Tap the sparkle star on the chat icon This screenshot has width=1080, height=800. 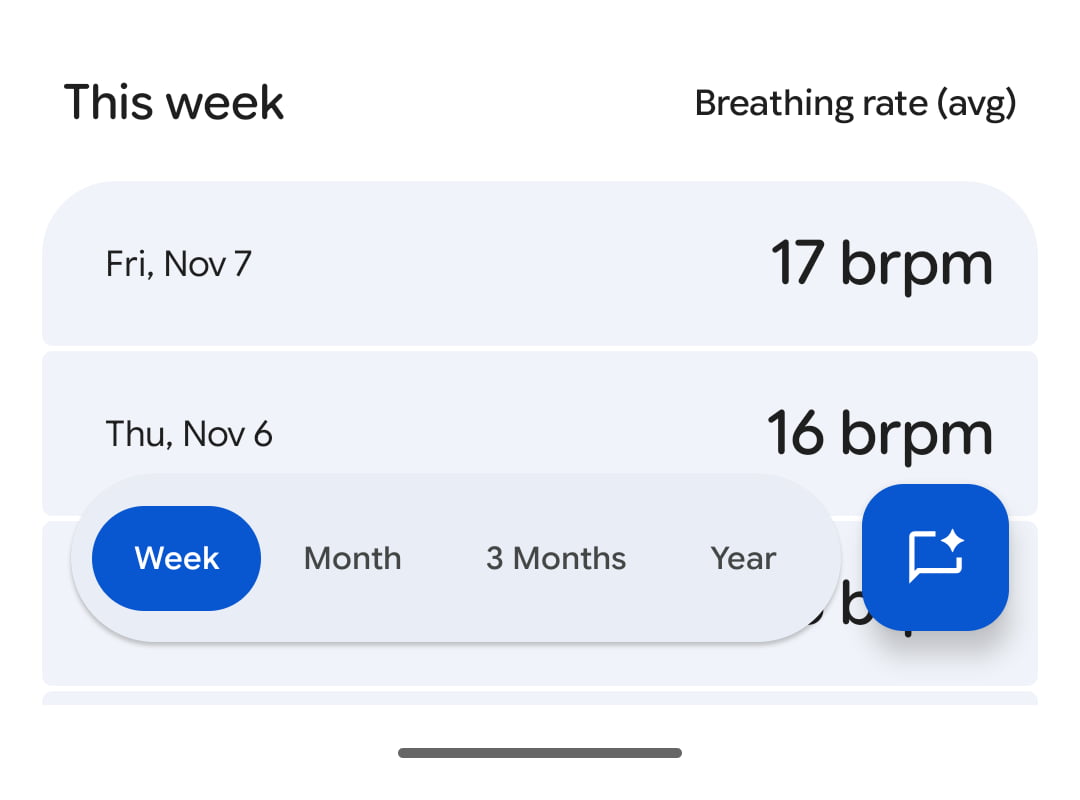(x=951, y=541)
